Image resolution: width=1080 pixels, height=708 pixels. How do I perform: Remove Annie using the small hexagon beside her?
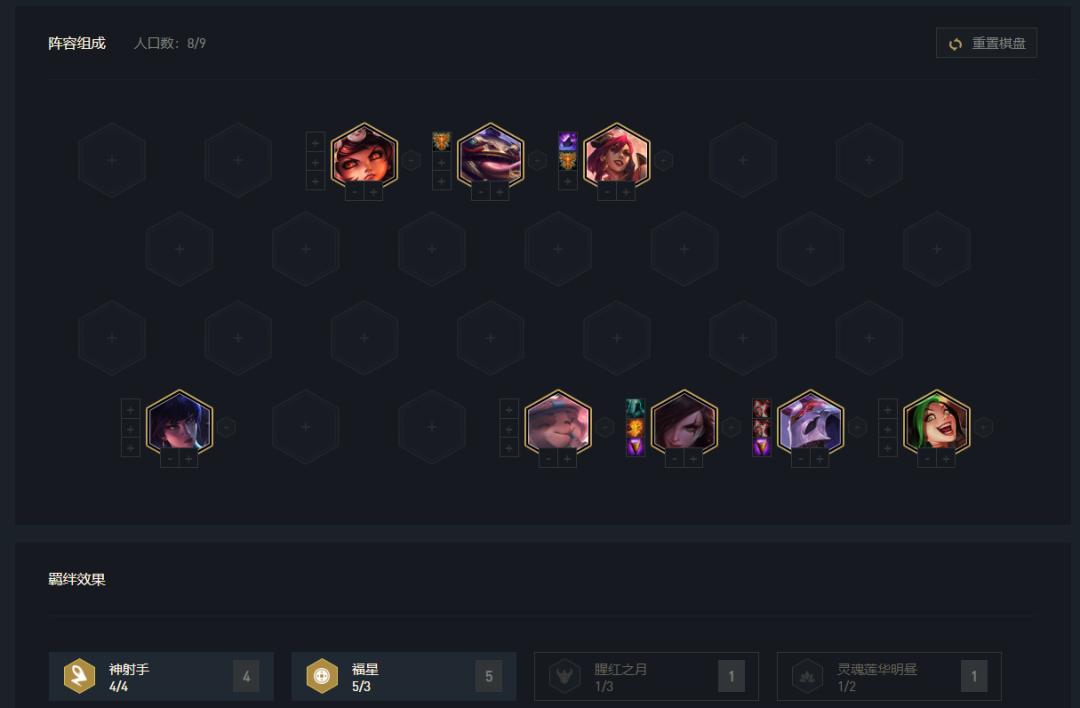(x=411, y=160)
